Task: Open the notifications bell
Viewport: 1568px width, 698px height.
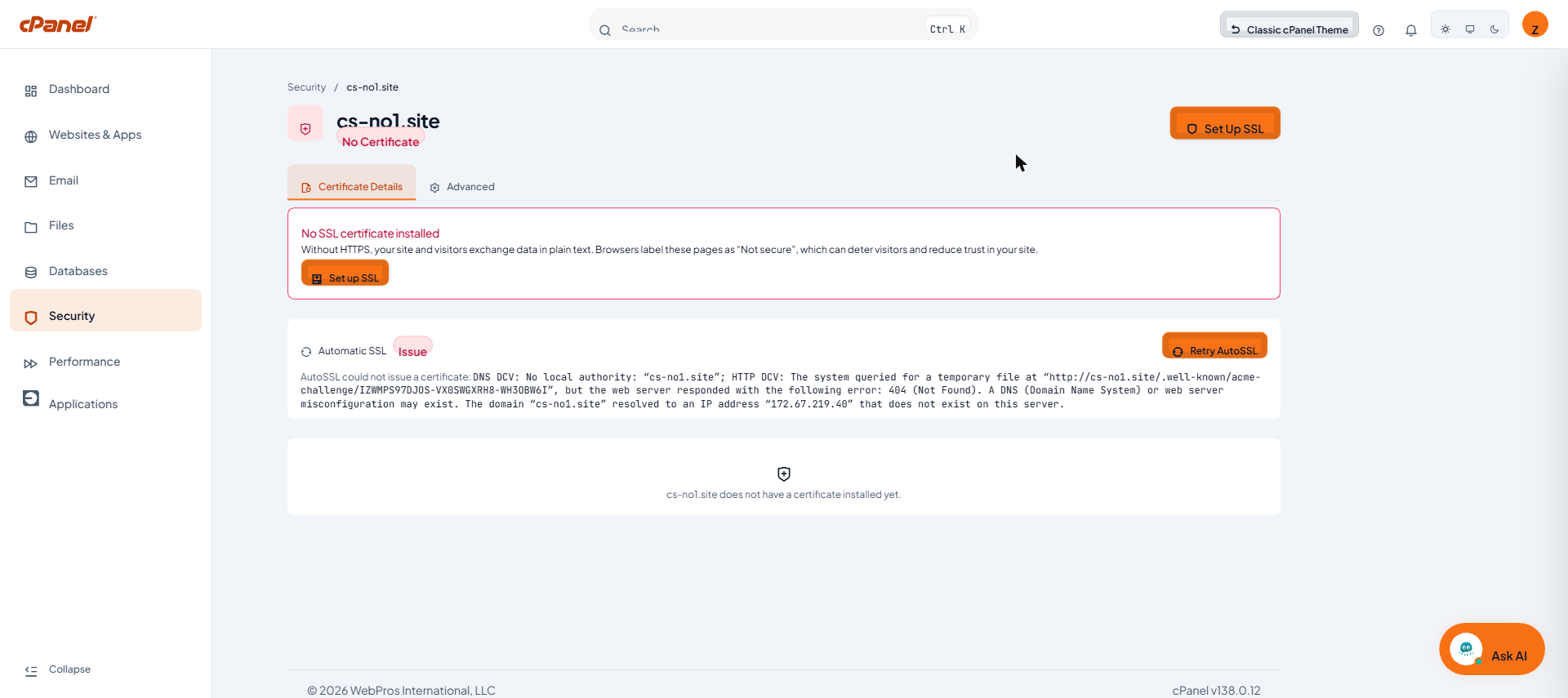Action: (1411, 30)
